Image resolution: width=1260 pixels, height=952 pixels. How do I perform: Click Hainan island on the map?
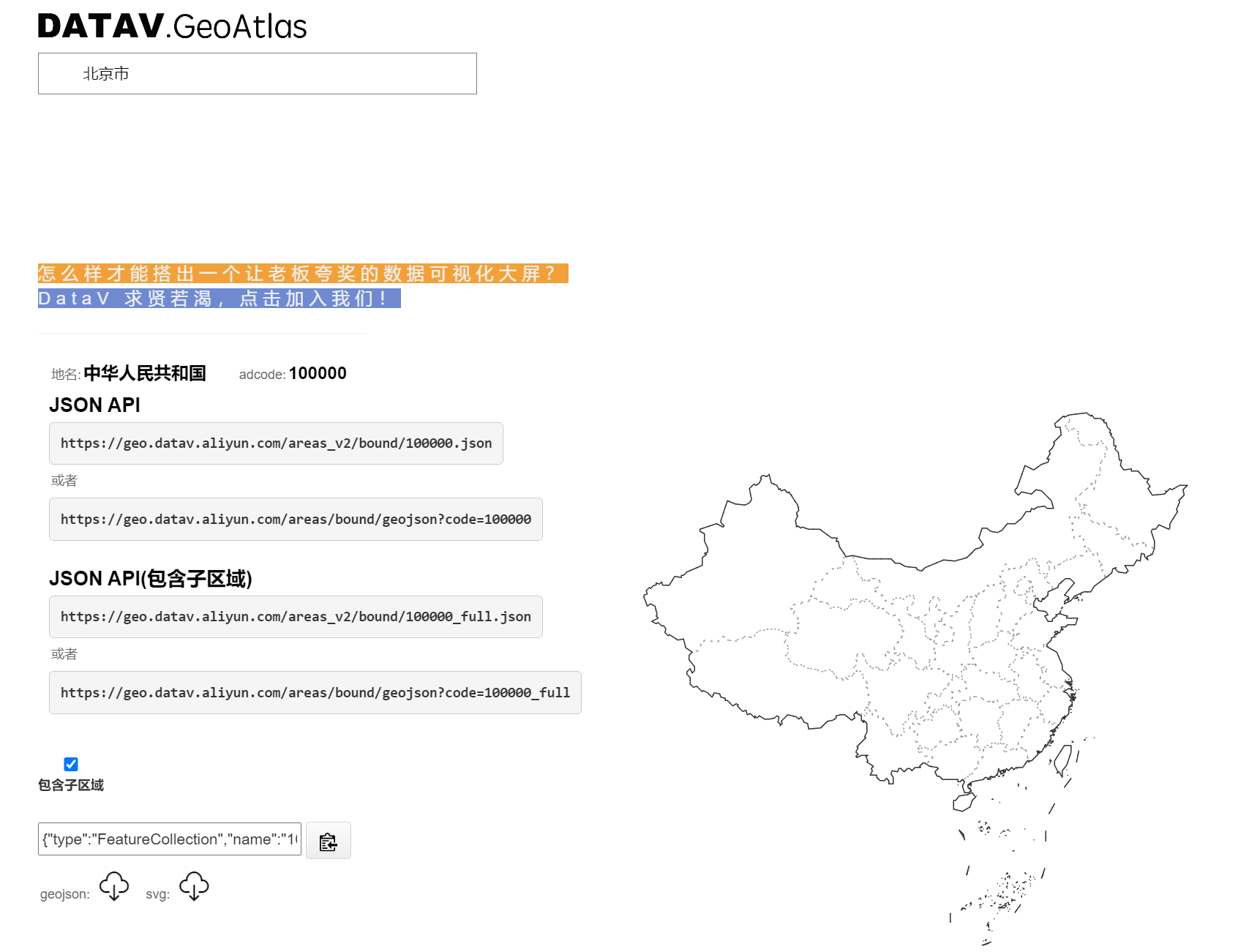point(963,803)
